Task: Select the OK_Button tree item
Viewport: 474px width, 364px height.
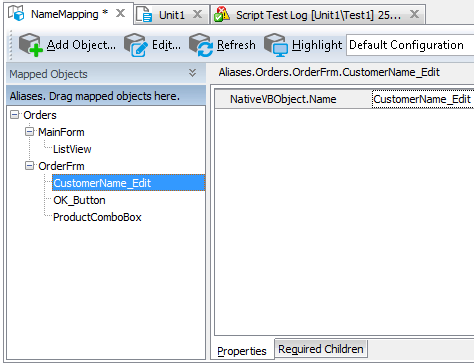Action: pyautogui.click(x=79, y=200)
